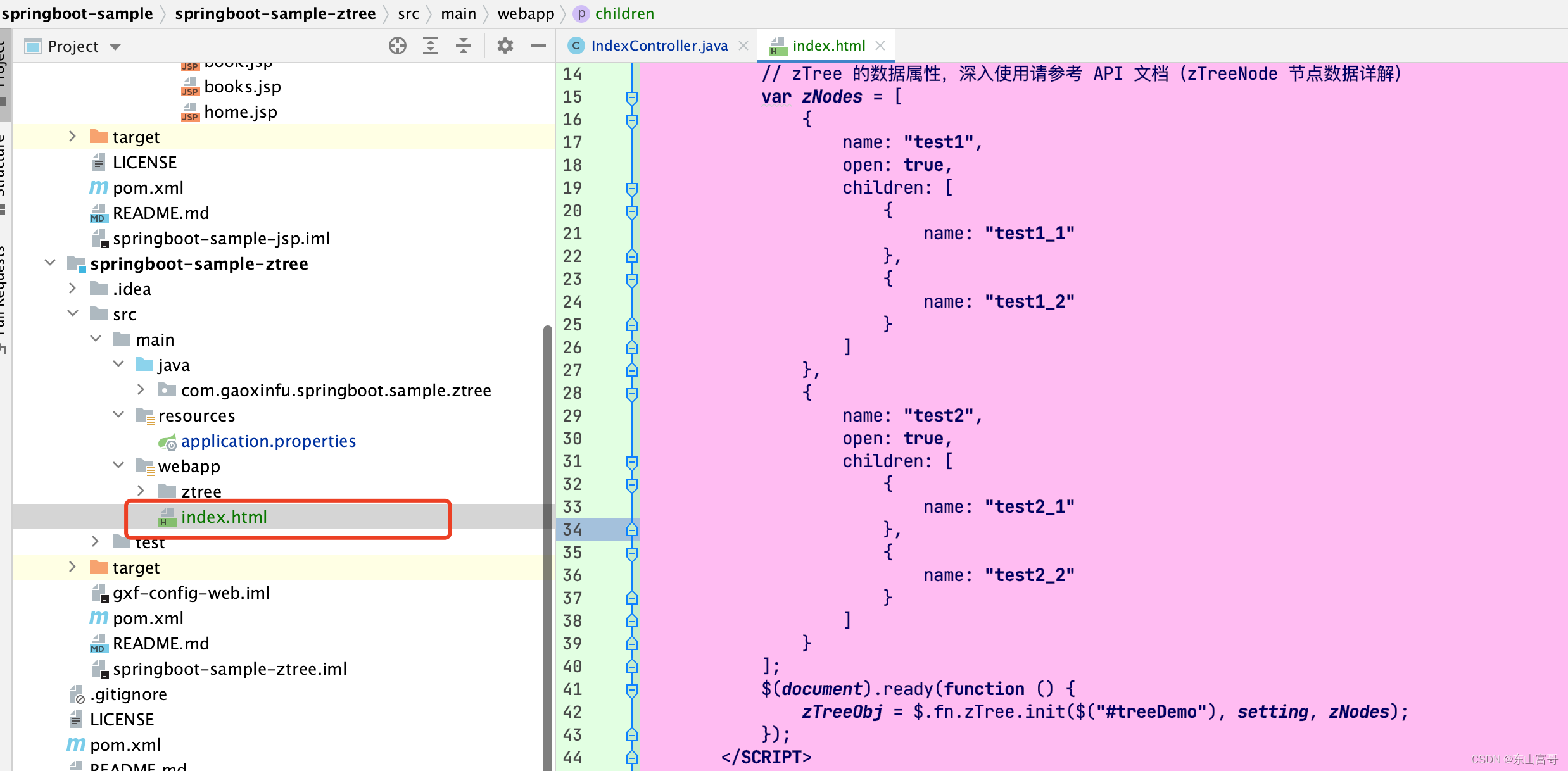Click "test1_1" string in editor
The width and height of the screenshot is (1568, 771).
1029,234
